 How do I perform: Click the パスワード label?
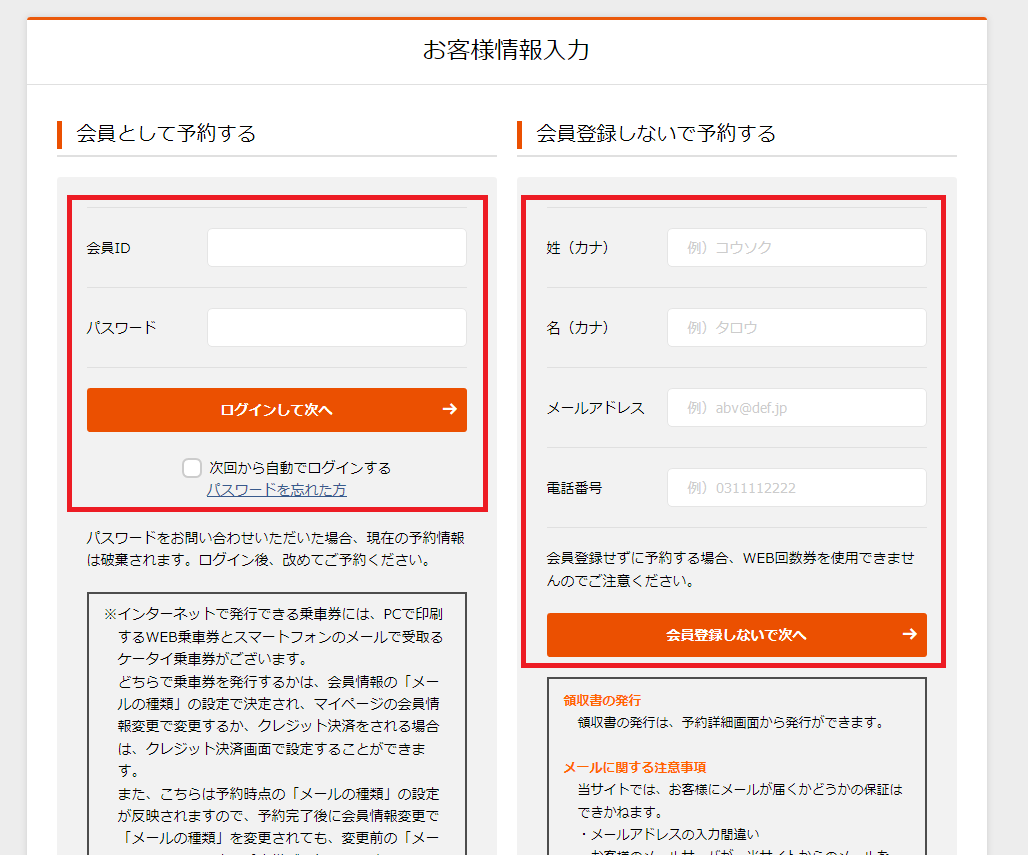(x=122, y=328)
